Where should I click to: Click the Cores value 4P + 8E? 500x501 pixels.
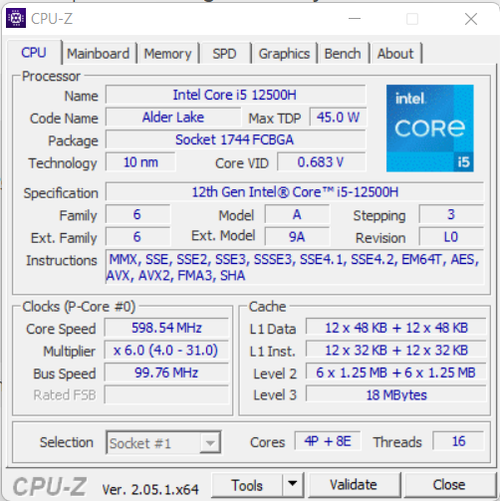[328, 441]
